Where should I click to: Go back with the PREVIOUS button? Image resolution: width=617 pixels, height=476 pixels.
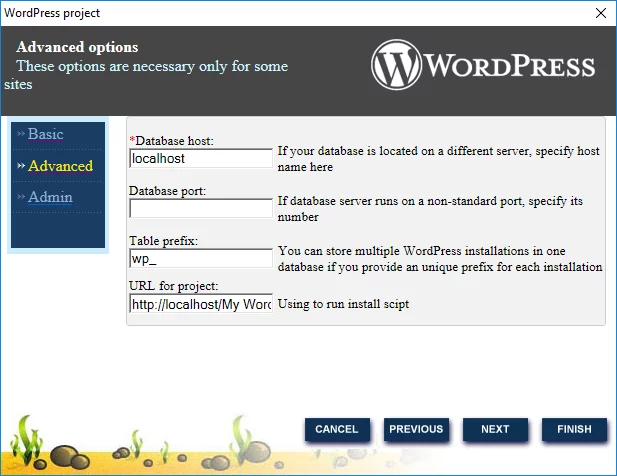point(416,429)
